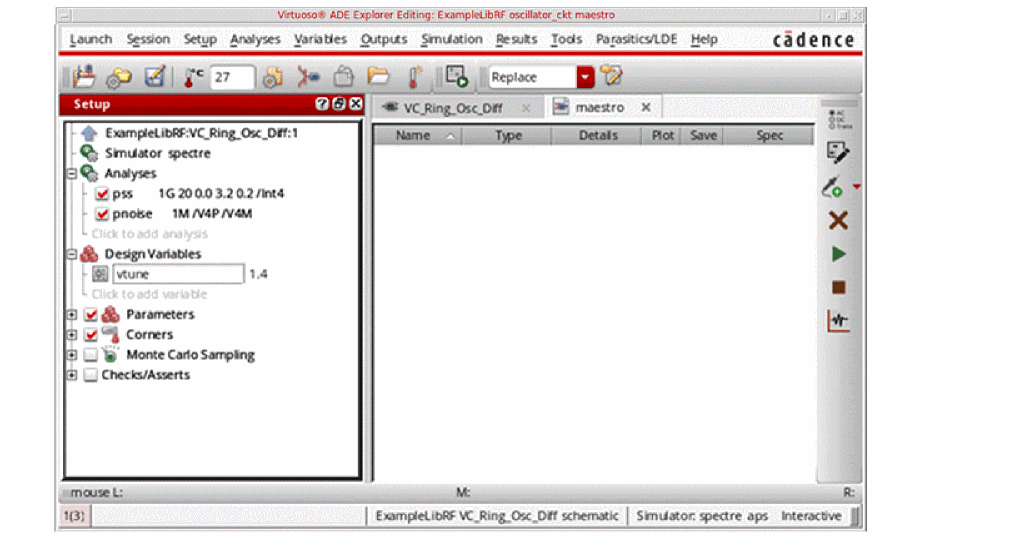Uncheck the pnoise analysis checkbox

pos(101,213)
